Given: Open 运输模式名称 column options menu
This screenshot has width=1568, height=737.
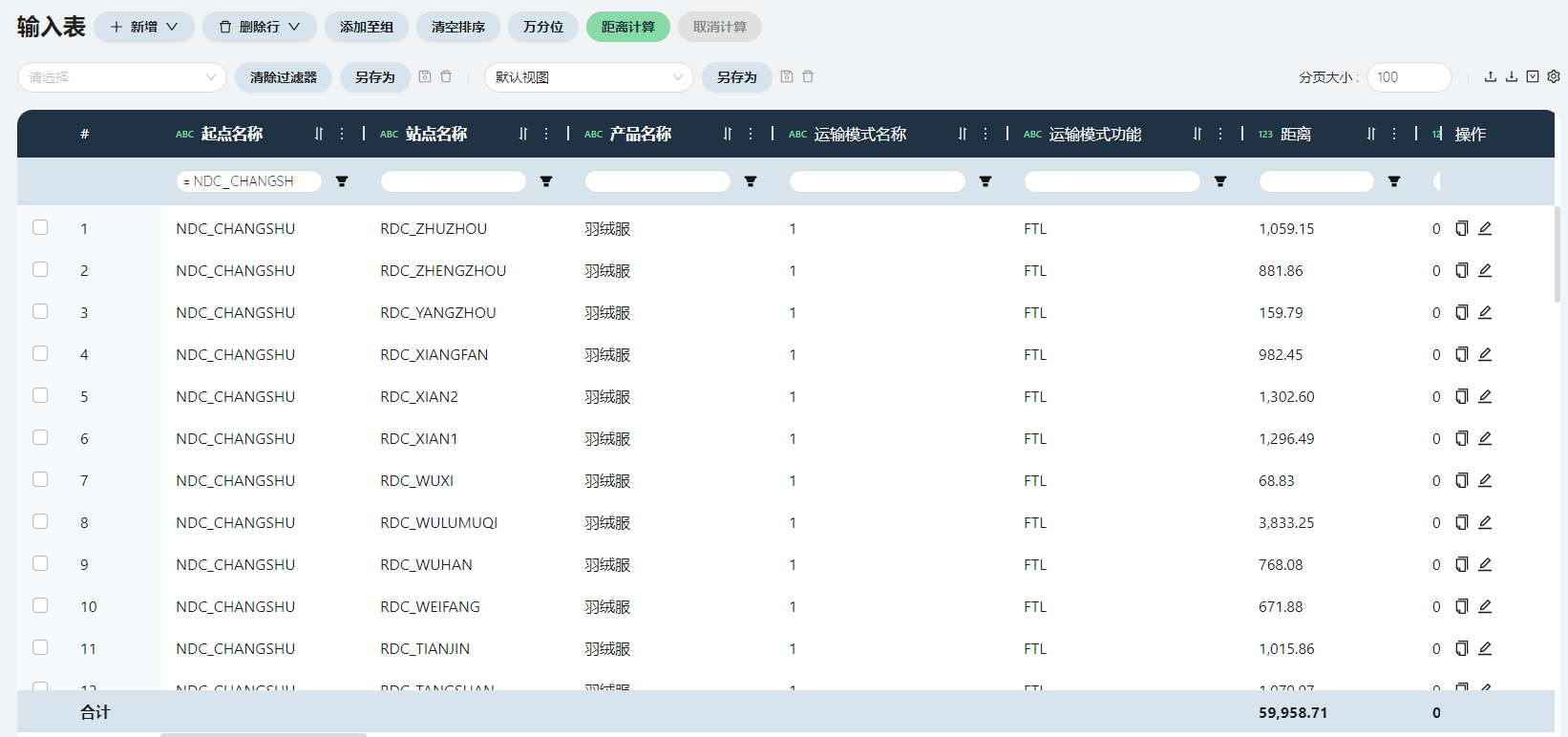Looking at the screenshot, I should click(x=985, y=134).
